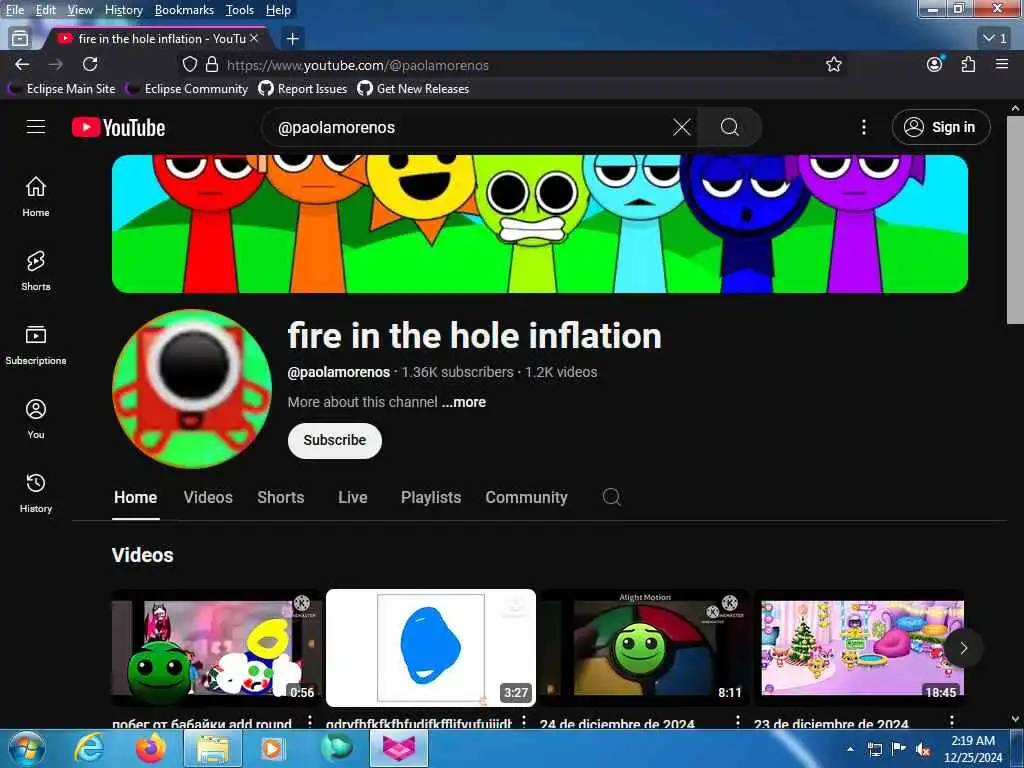Open YouTube settings three-dot menu

[863, 127]
